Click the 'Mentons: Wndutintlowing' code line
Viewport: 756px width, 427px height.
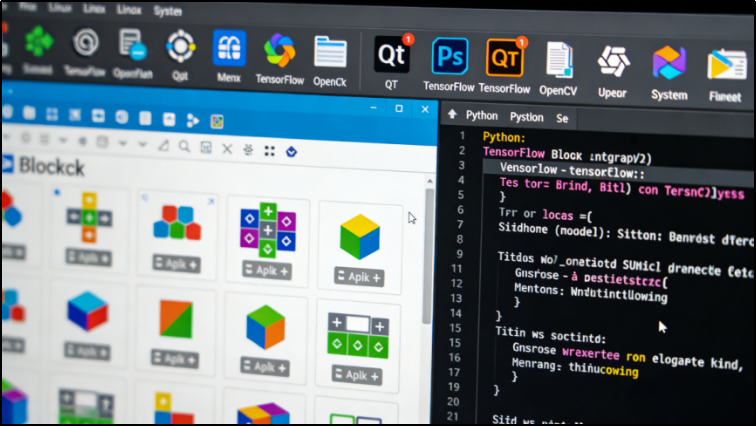pyautogui.click(x=591, y=291)
